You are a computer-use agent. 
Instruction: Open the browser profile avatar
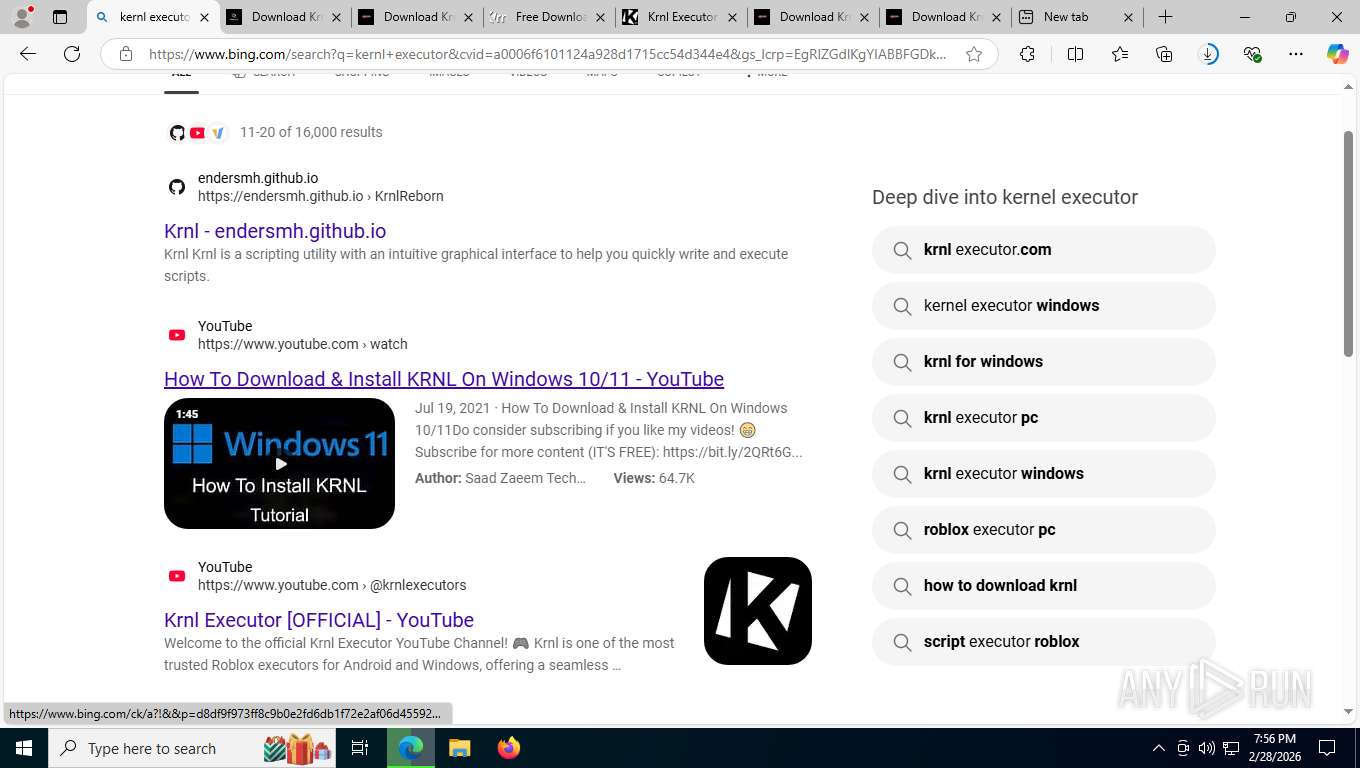click(21, 17)
